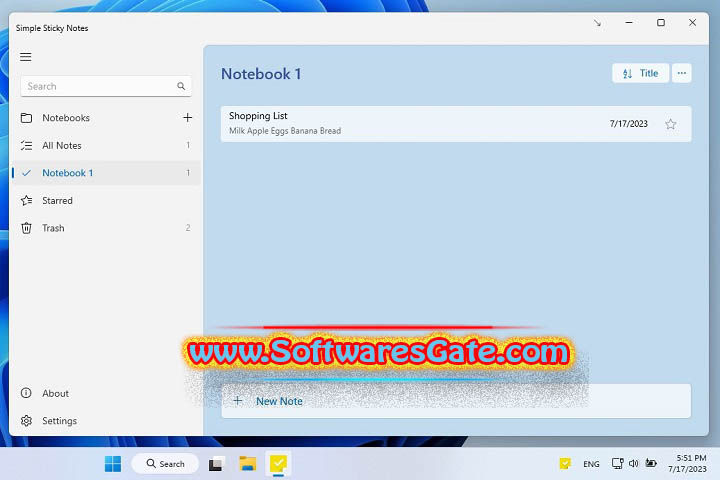
Task: Open Starred notes
Action: point(106,200)
